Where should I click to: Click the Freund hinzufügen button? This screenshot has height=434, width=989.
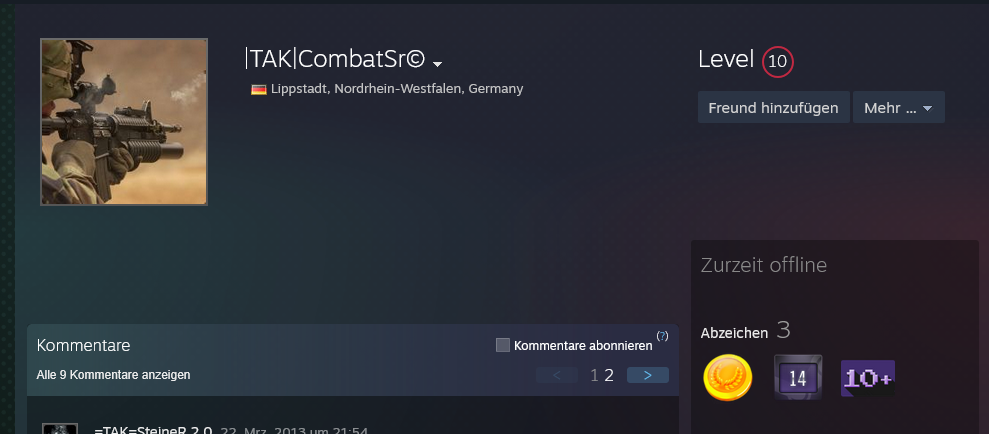point(773,107)
